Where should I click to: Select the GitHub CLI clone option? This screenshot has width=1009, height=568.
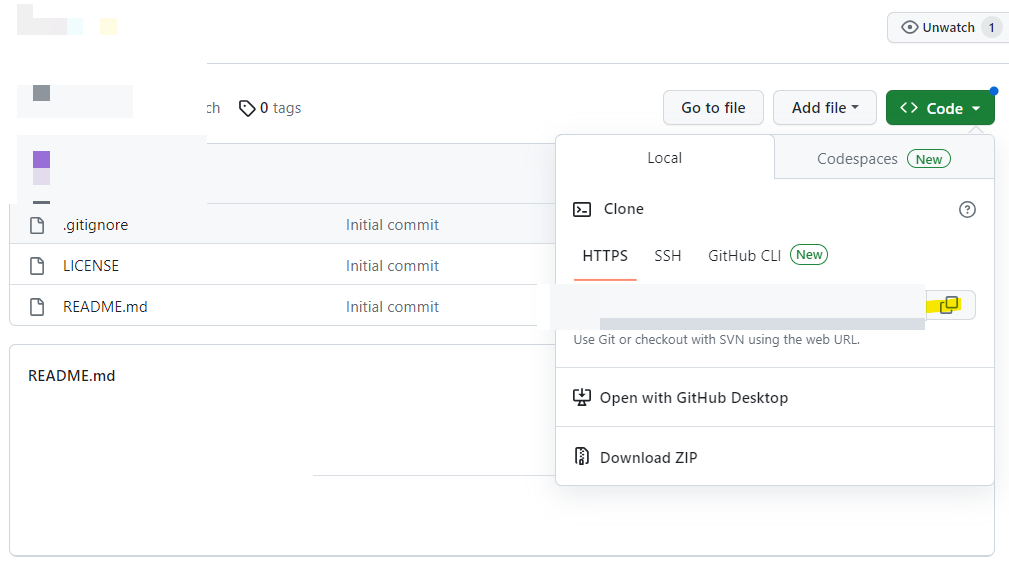click(745, 256)
